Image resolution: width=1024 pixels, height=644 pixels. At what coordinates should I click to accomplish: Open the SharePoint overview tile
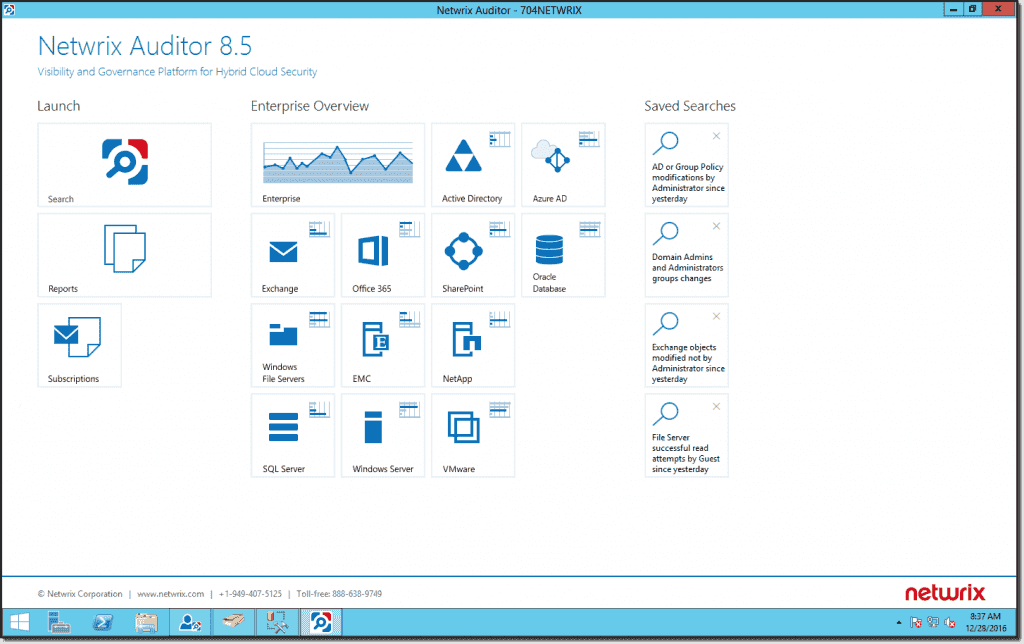(x=472, y=255)
